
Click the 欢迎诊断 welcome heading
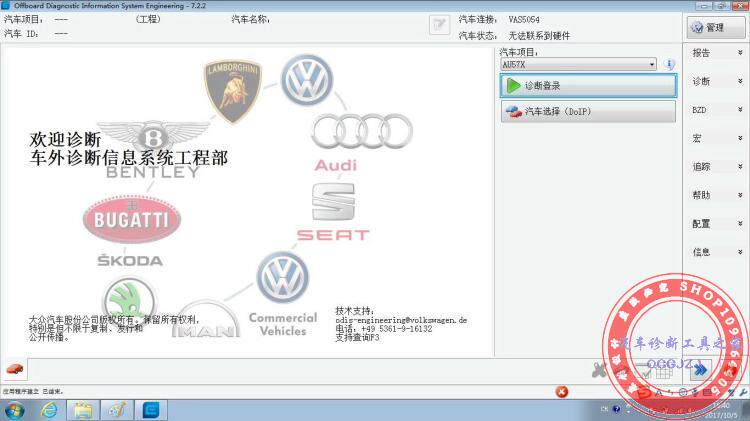65,139
